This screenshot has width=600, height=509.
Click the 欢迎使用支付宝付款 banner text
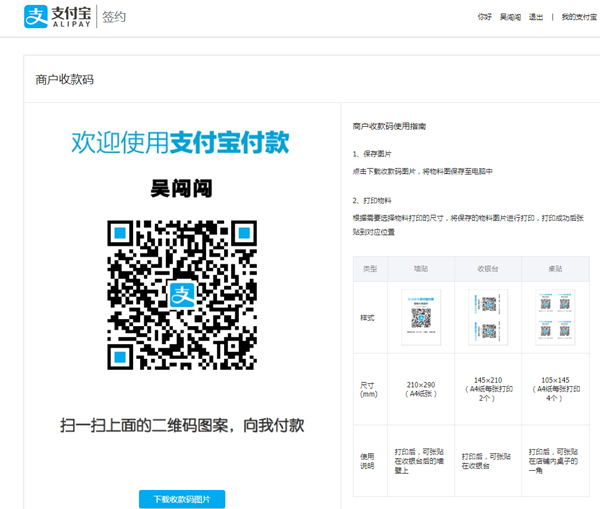pos(180,142)
